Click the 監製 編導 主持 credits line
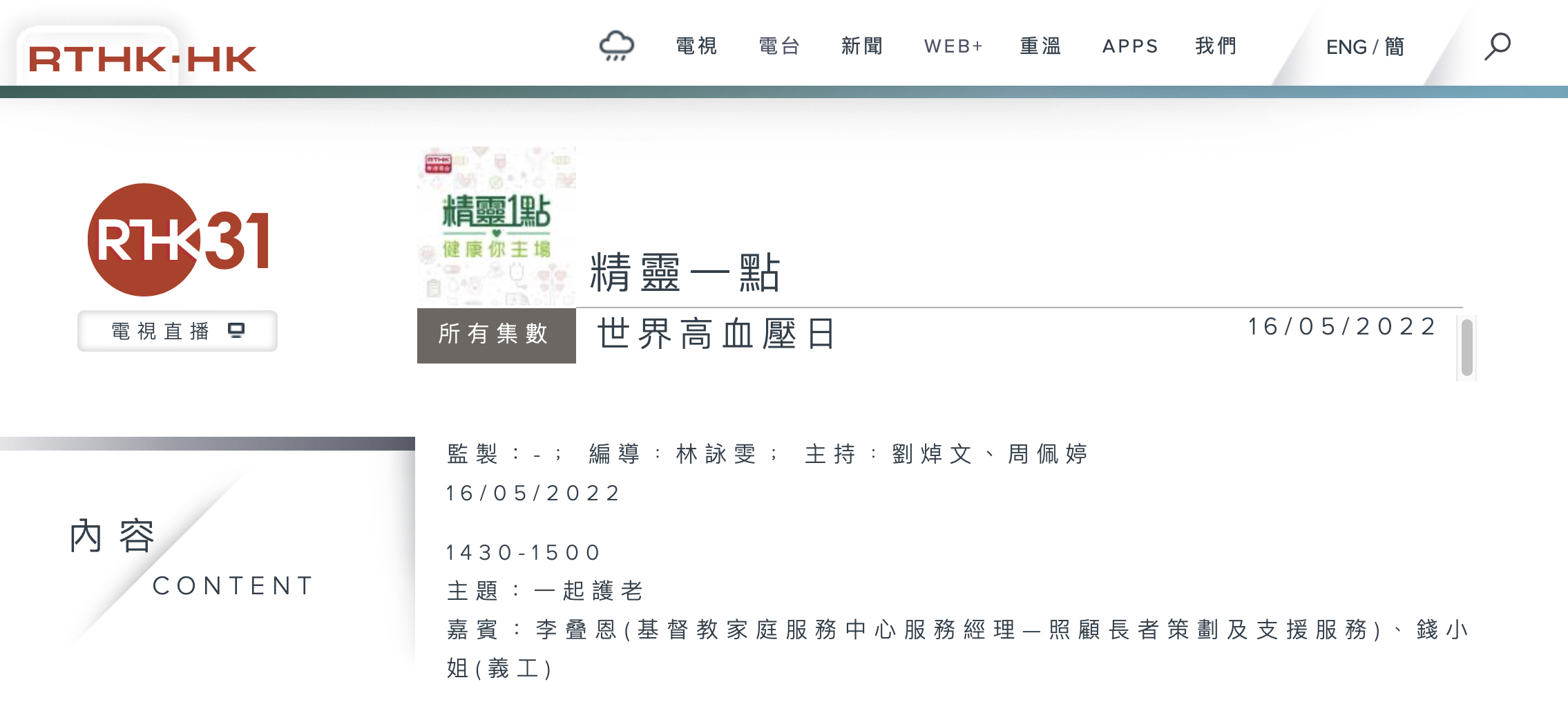 point(767,454)
